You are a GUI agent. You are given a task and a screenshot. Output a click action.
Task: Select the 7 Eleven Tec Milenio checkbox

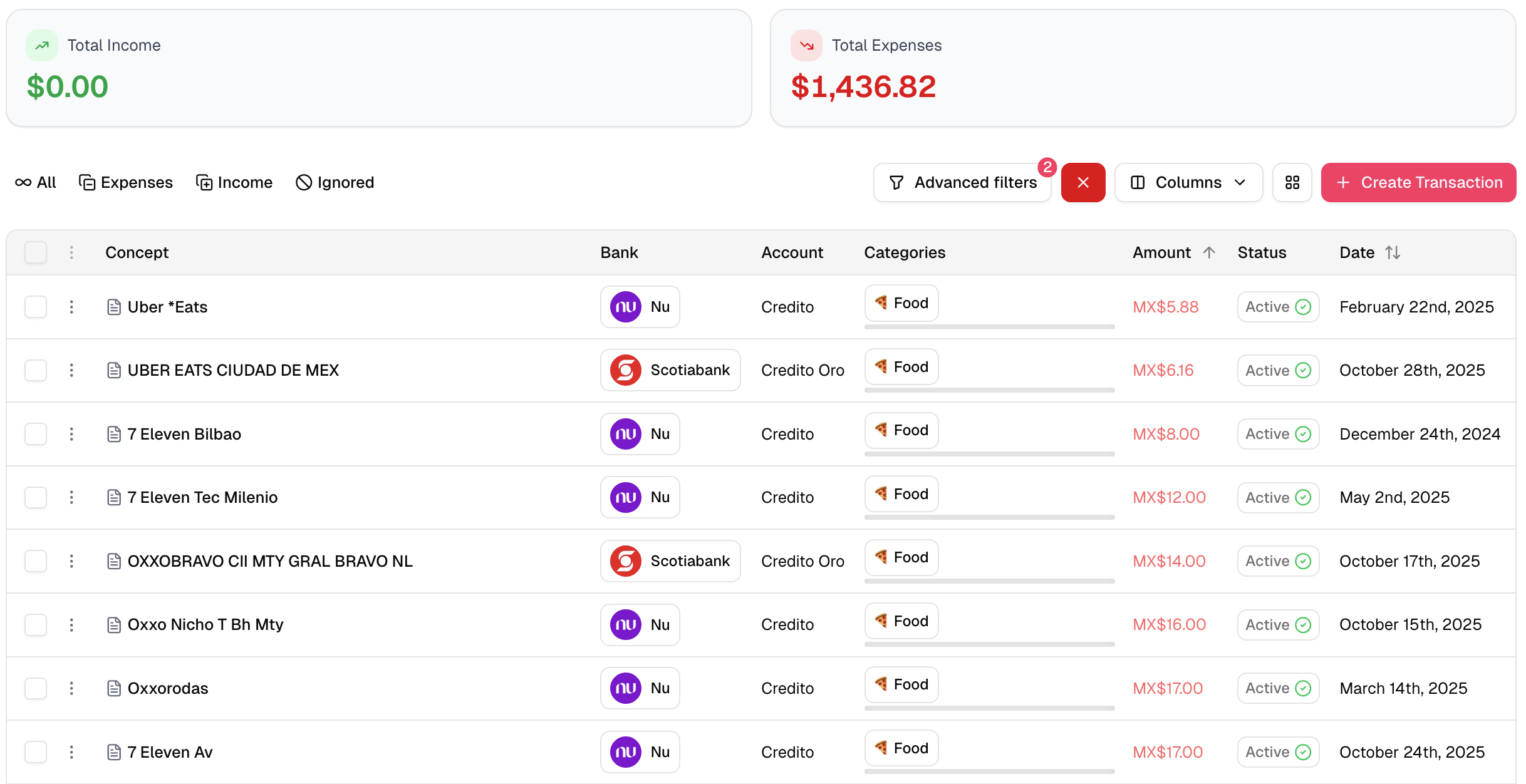36,497
